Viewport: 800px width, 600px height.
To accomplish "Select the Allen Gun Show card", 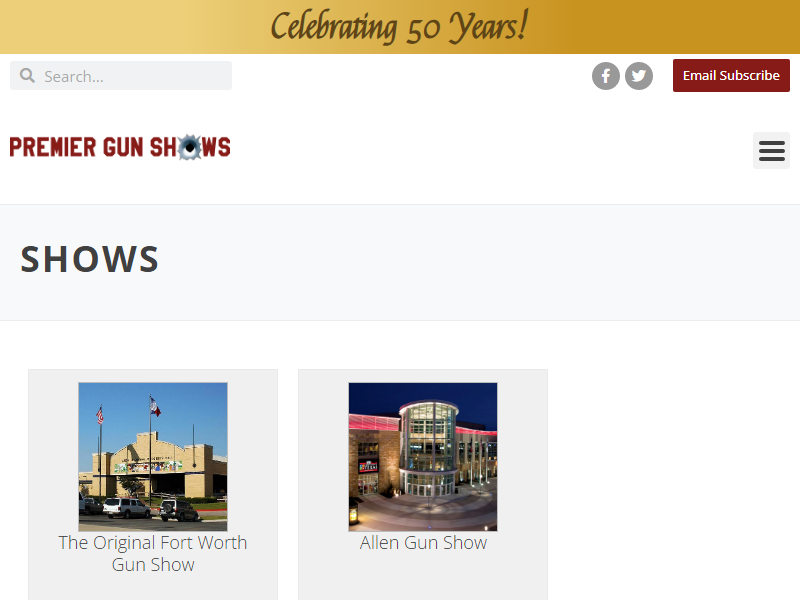I will [x=423, y=484].
